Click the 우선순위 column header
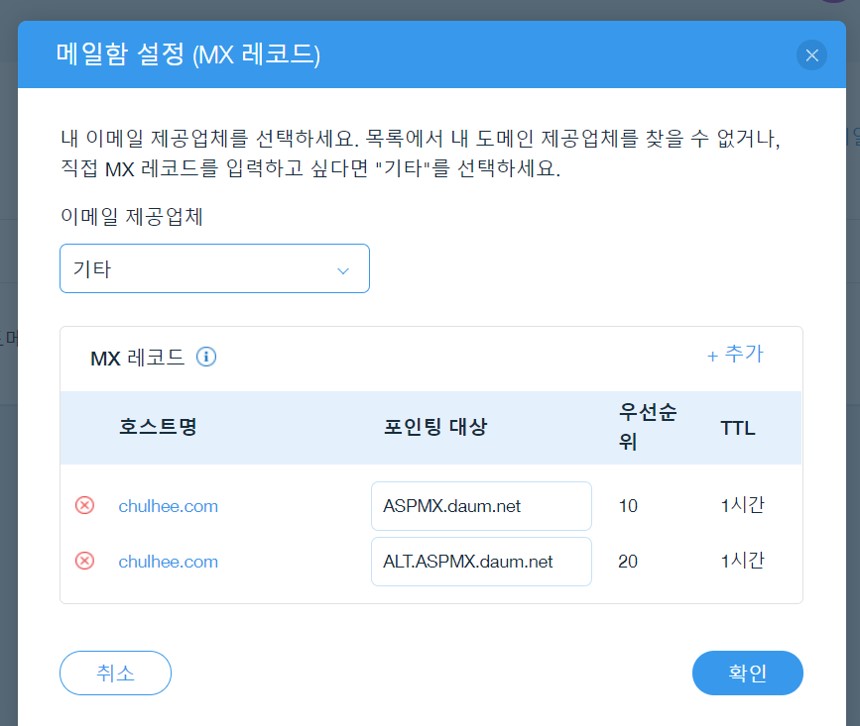860x726 pixels. [x=647, y=427]
